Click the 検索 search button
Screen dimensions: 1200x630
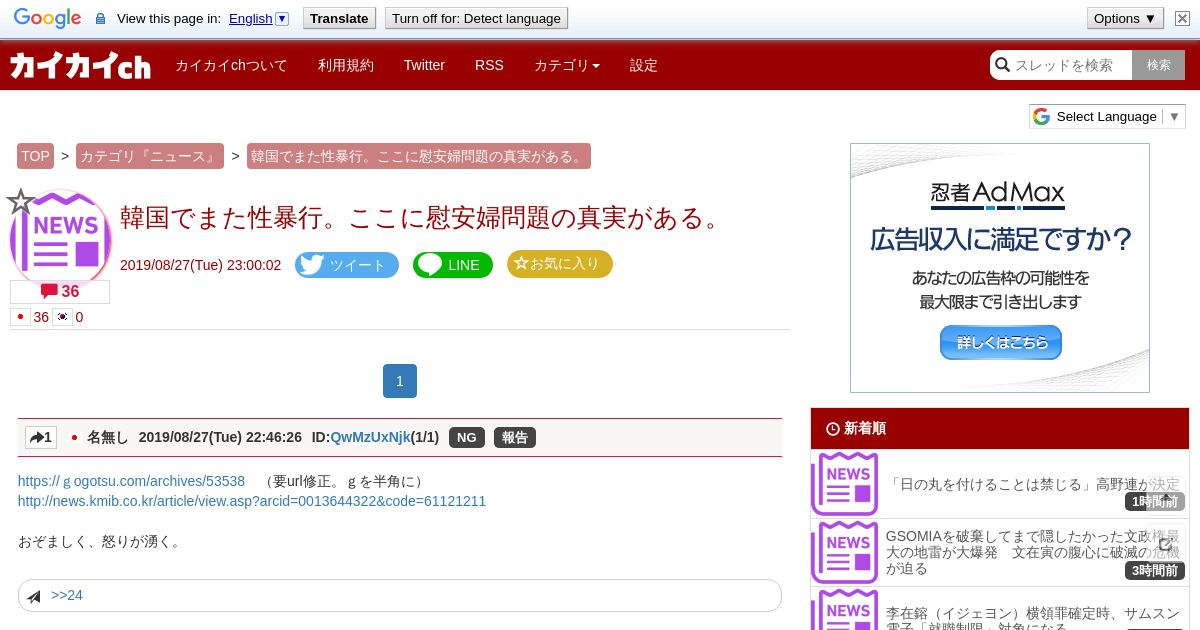1159,65
